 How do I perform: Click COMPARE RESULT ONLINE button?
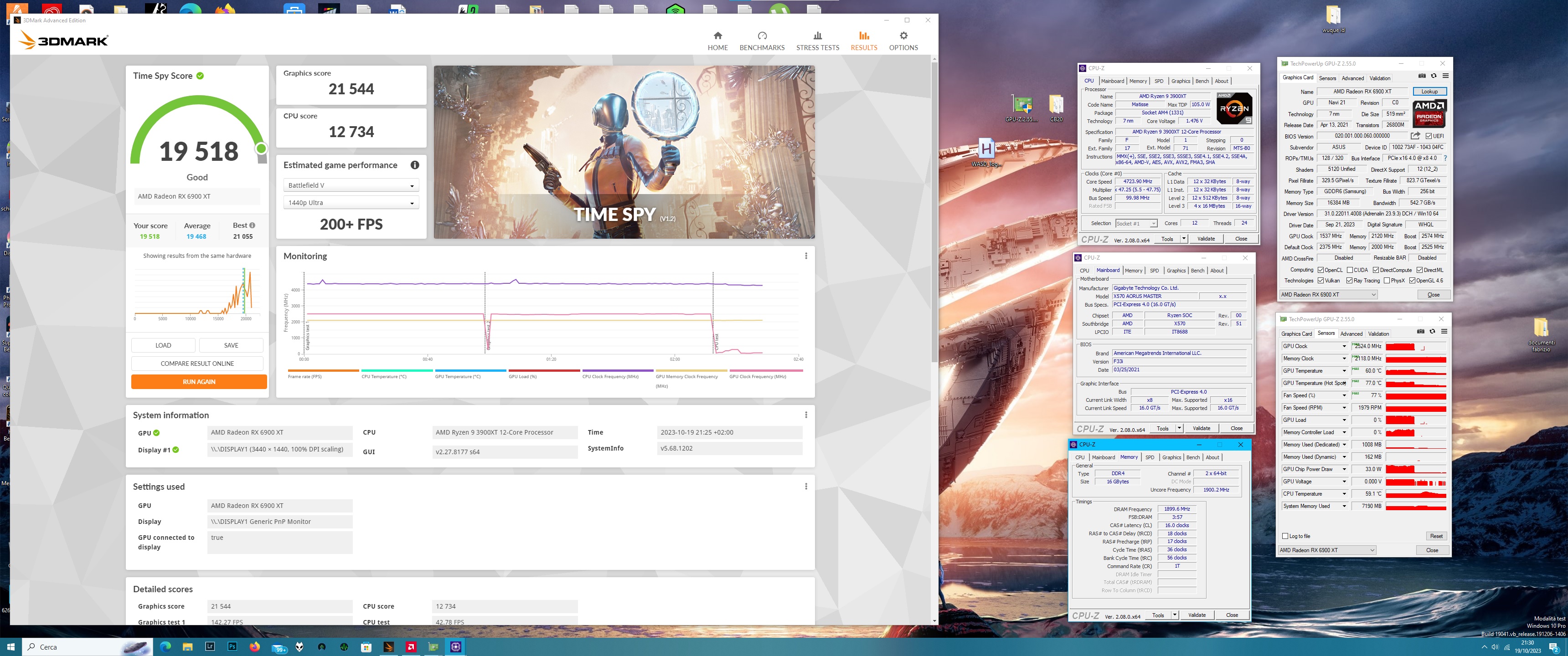197,363
